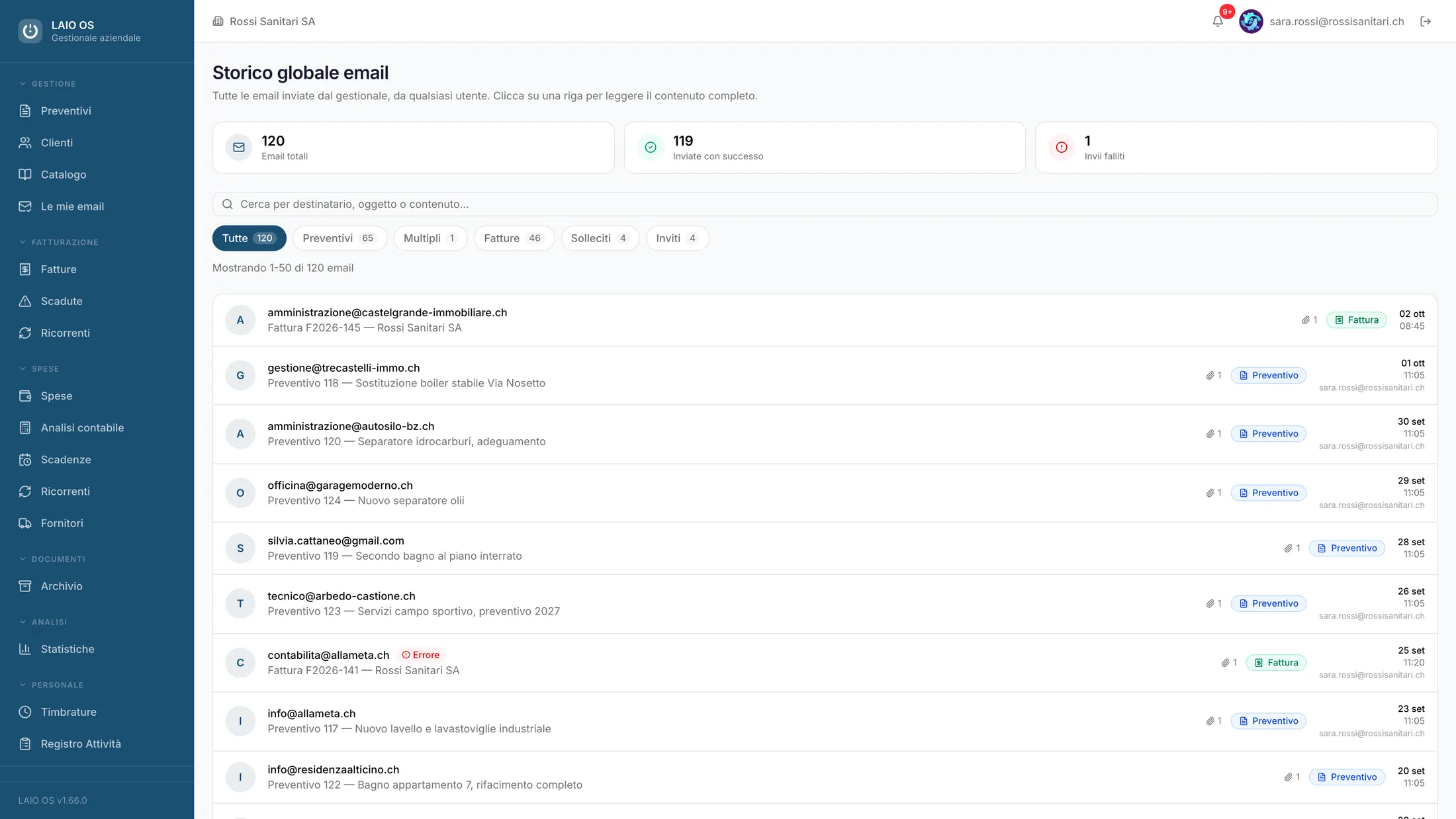Open Spese in the sidebar

(x=97, y=396)
